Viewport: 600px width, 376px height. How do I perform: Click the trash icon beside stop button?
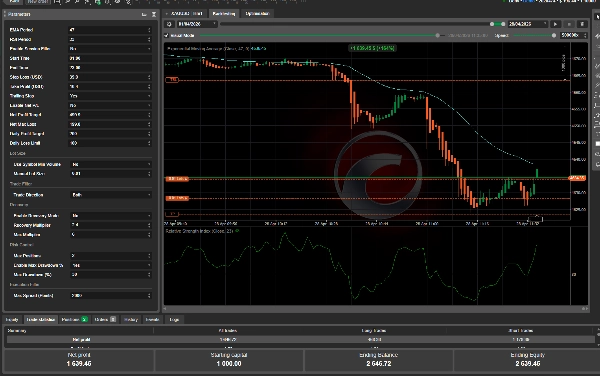pyautogui.click(x=582, y=24)
